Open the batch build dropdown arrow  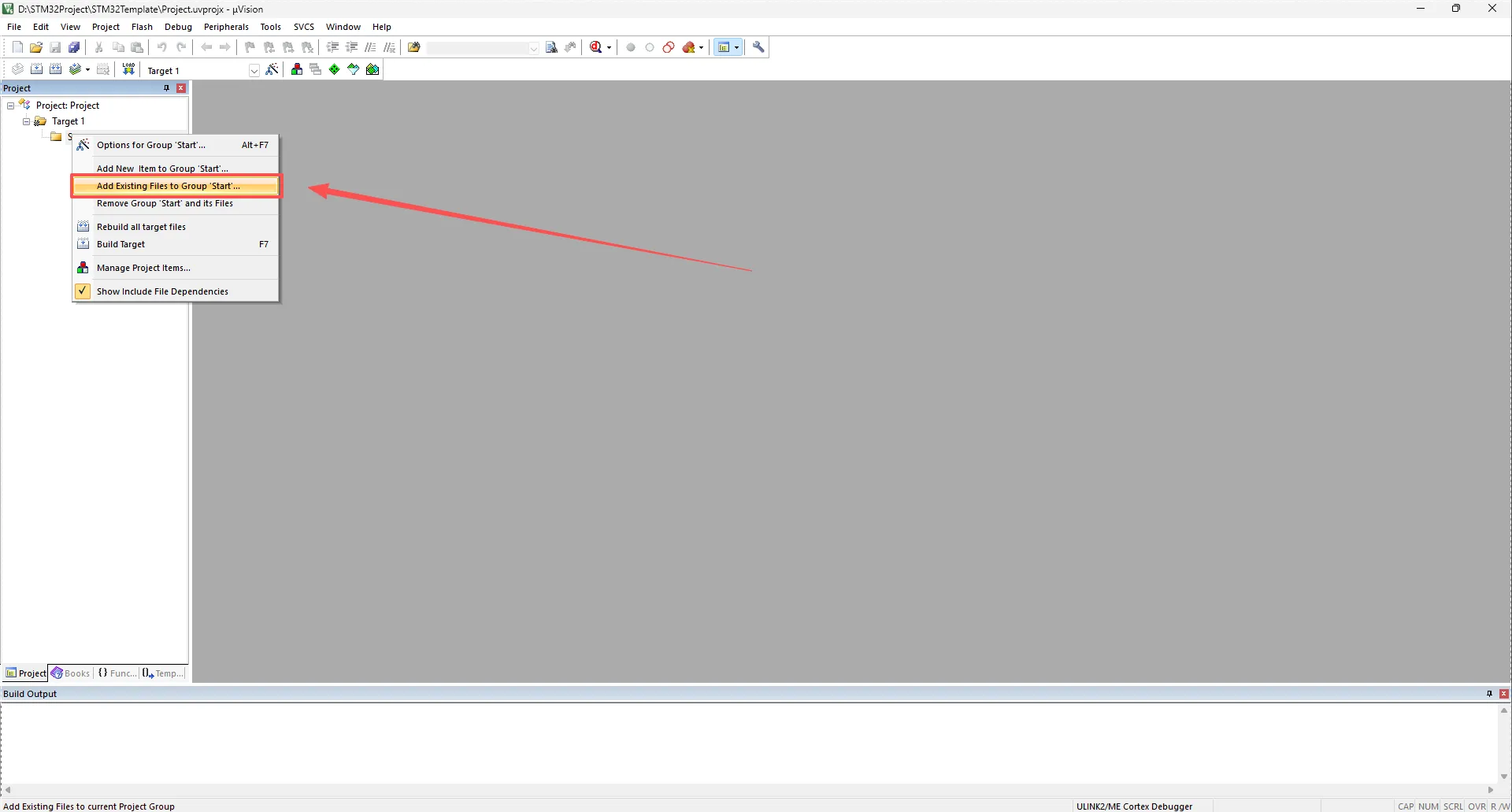(x=87, y=69)
